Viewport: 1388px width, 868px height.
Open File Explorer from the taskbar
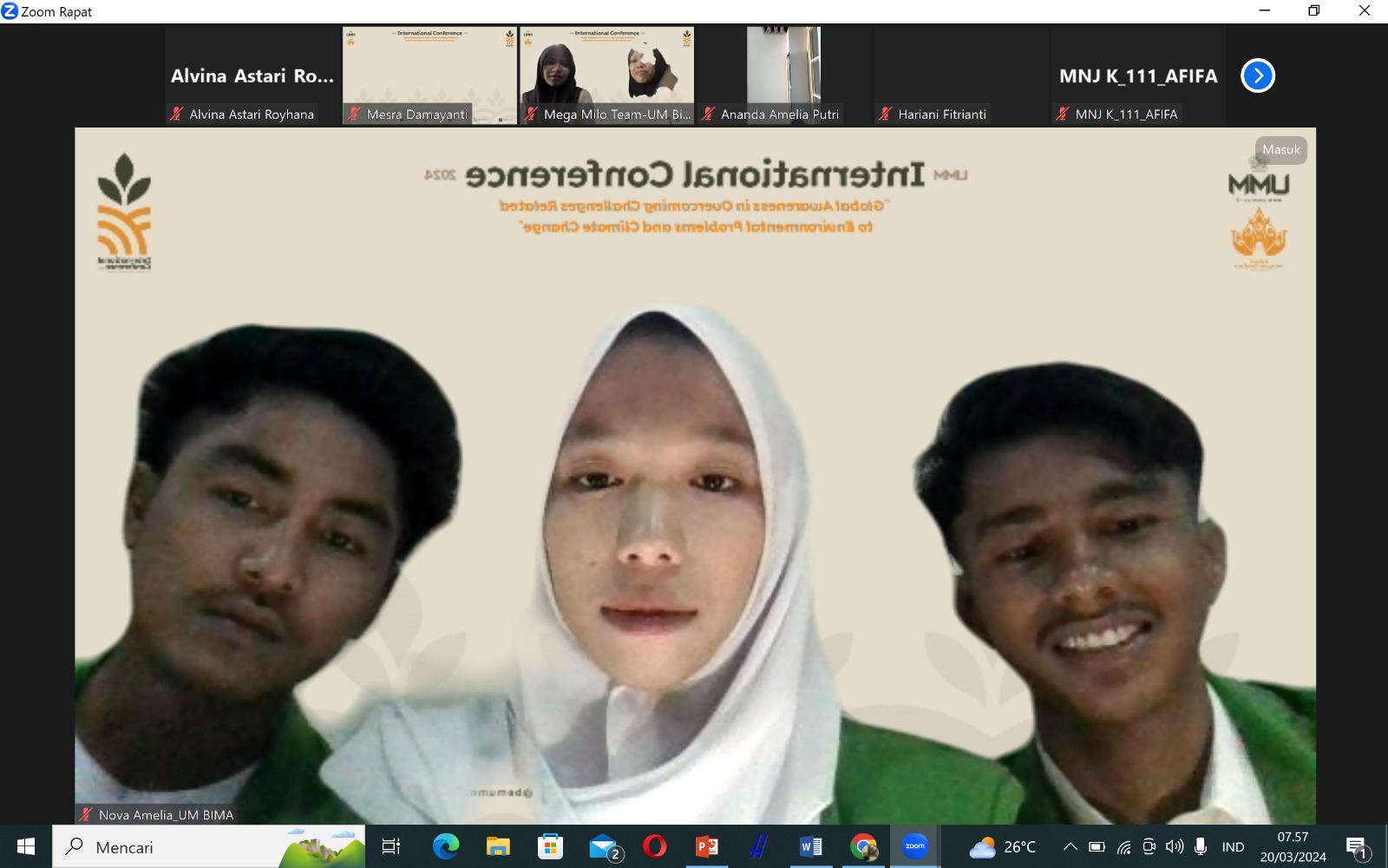[x=498, y=846]
